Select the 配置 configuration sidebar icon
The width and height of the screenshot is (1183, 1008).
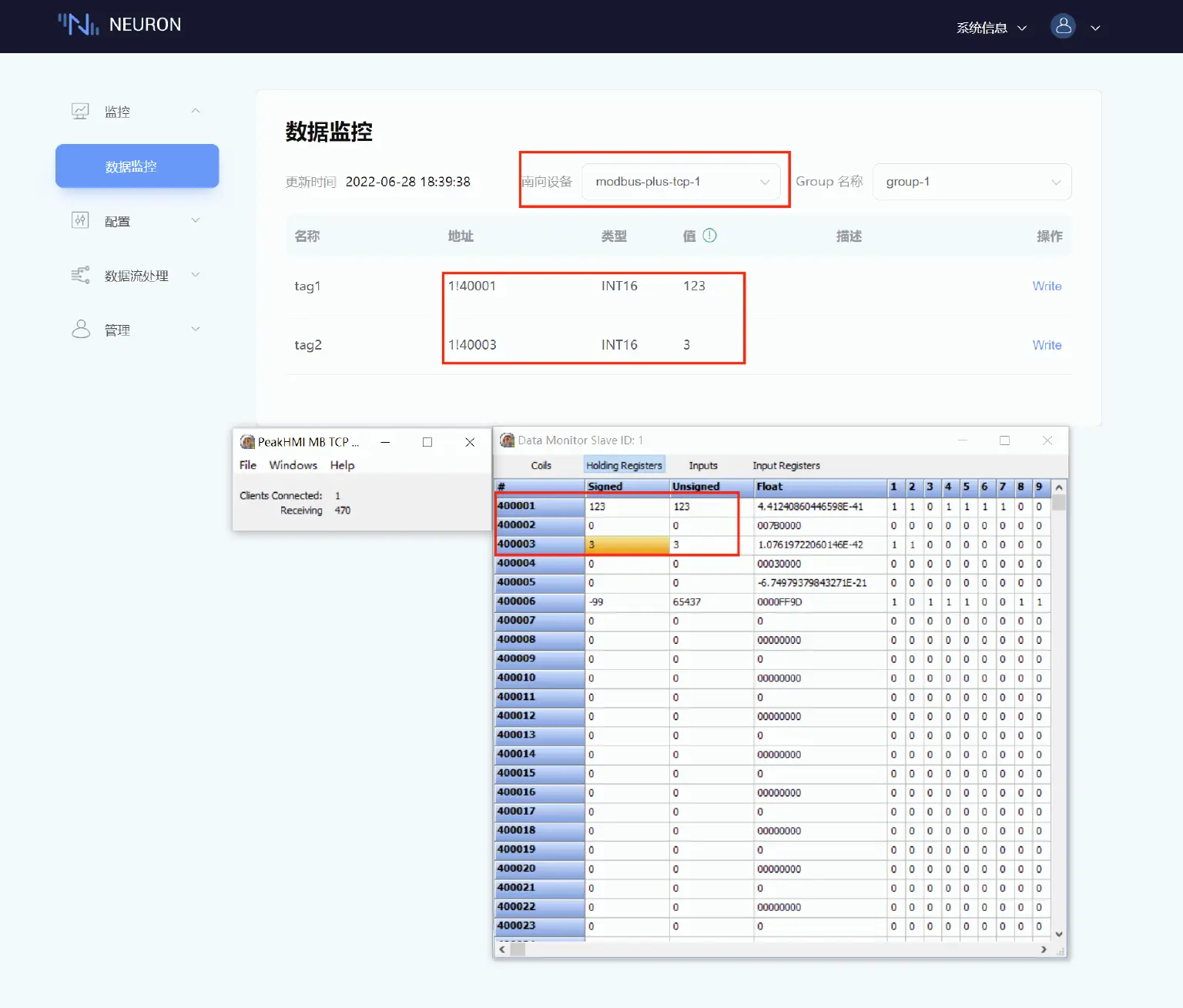[80, 220]
